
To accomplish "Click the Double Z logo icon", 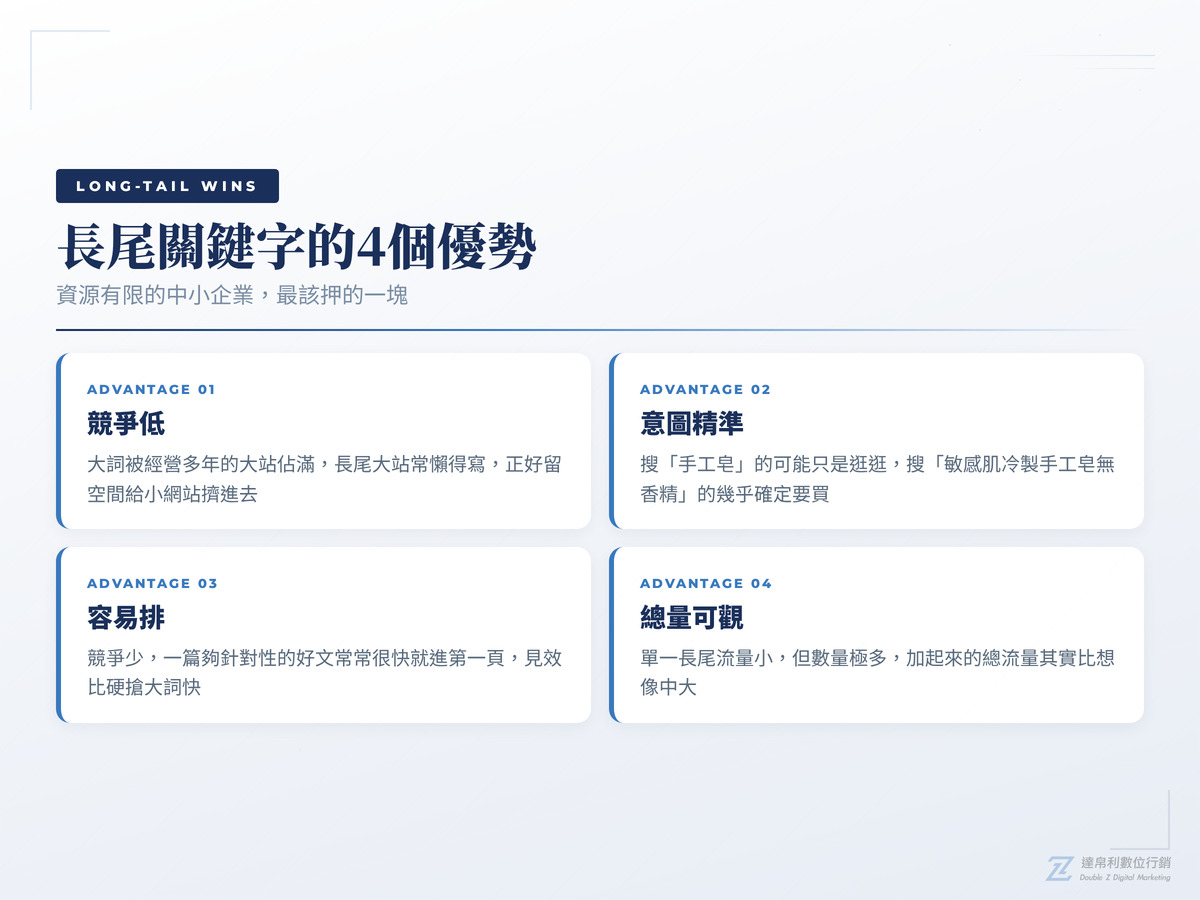I will [x=1059, y=868].
